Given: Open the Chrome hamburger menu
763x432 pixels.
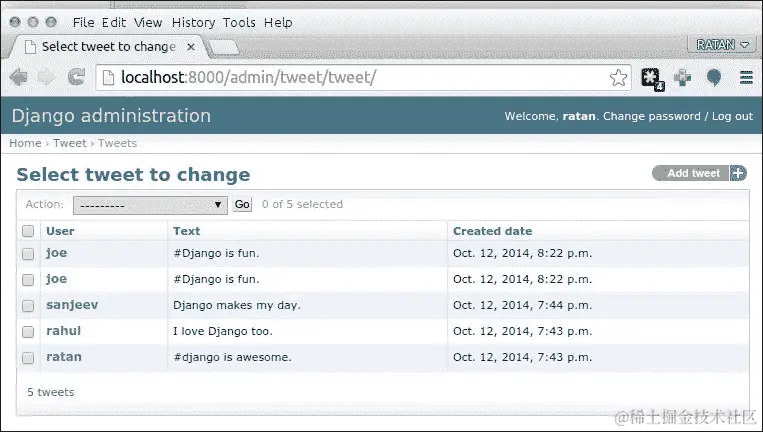Looking at the screenshot, I should pyautogui.click(x=746, y=77).
